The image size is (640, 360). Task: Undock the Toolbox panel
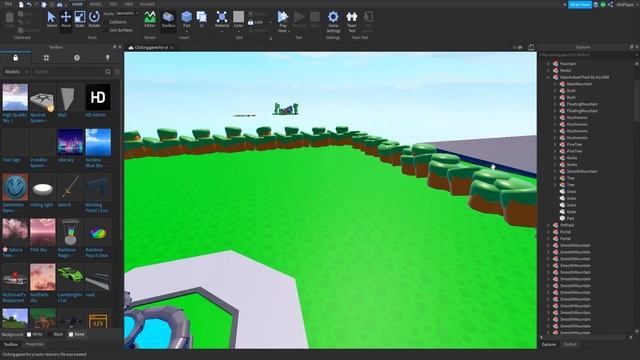pos(114,47)
